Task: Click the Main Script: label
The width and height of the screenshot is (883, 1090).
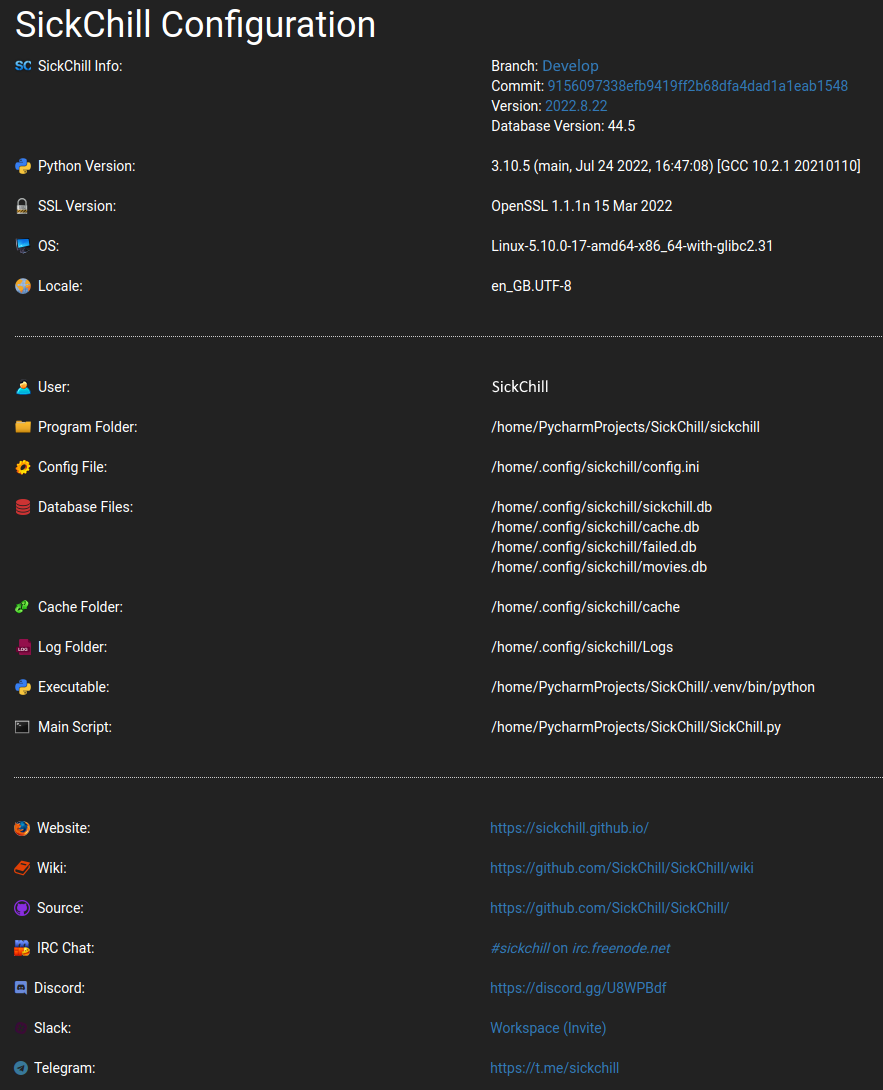Action: click(x=74, y=727)
